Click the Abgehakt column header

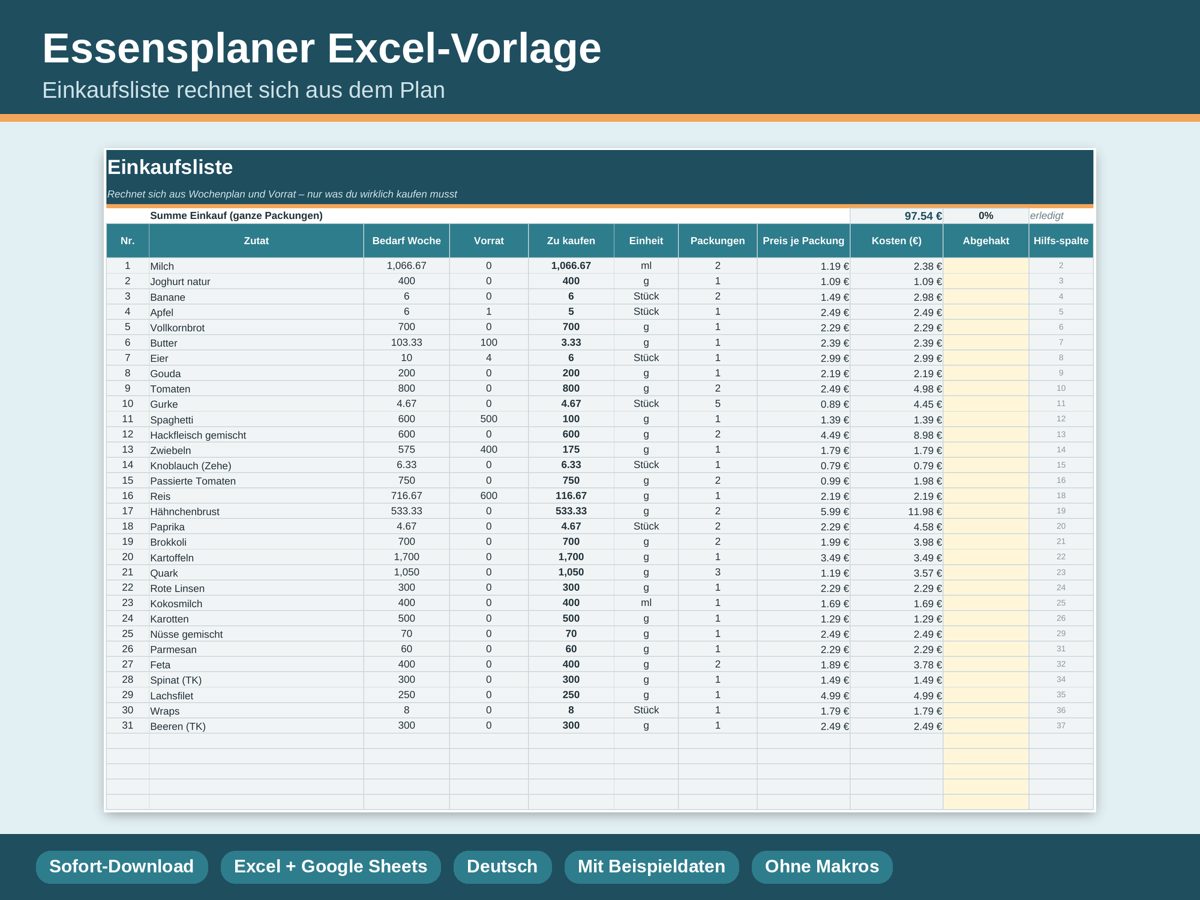986,241
